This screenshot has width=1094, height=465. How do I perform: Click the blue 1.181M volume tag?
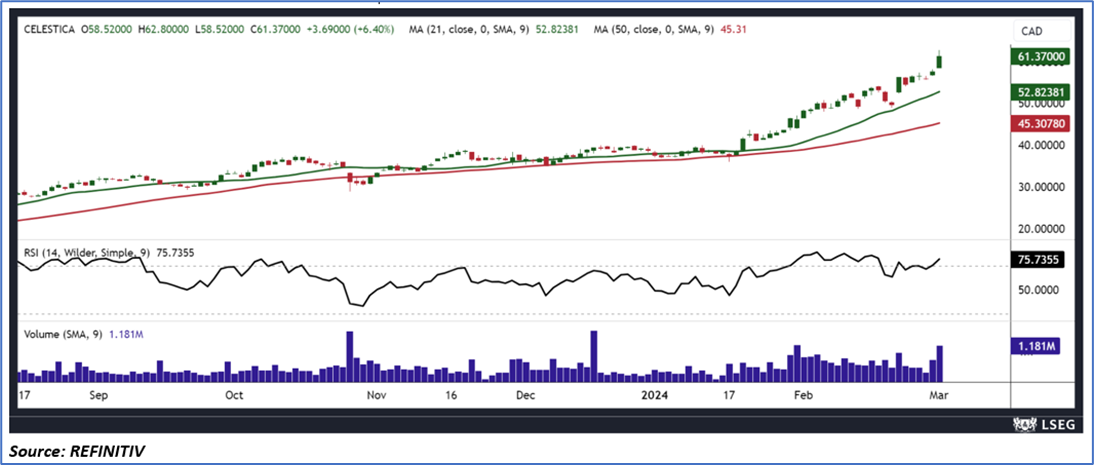[x=1035, y=345]
